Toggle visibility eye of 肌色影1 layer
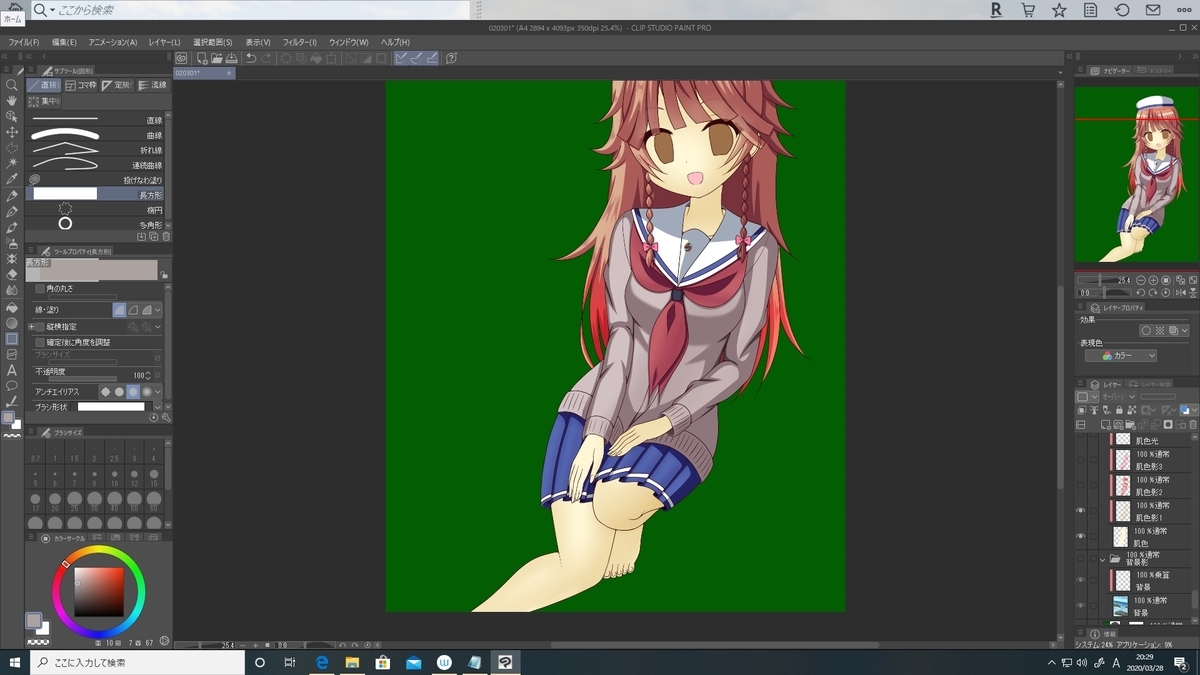 pos(1080,510)
